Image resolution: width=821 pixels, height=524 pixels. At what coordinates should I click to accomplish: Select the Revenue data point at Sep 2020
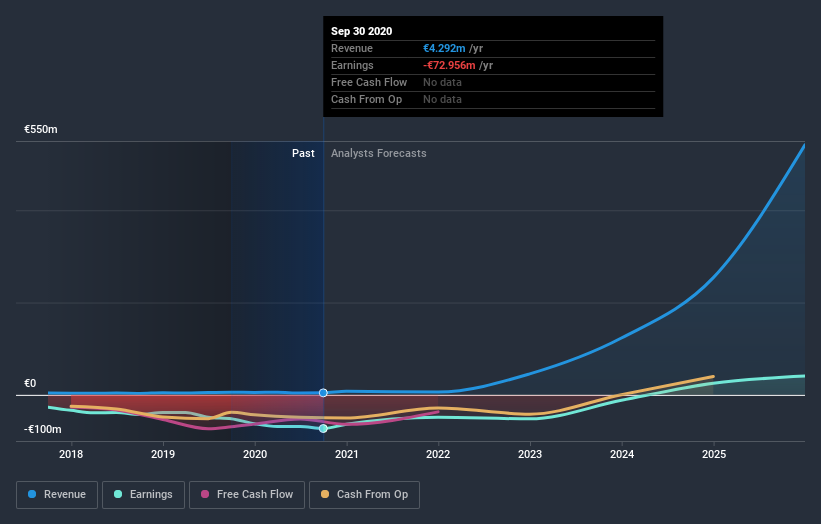click(323, 393)
